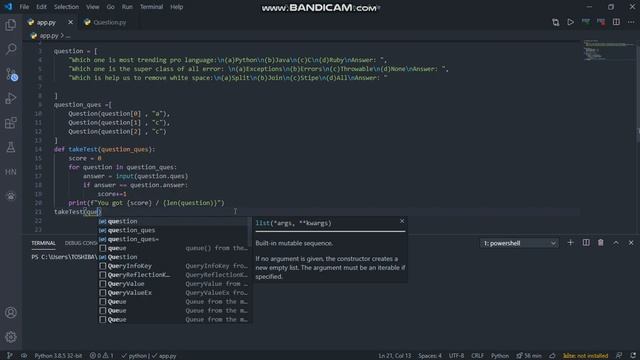Open the Terminal menu
Screen dimensions: 640x360
click(x=151, y=7)
